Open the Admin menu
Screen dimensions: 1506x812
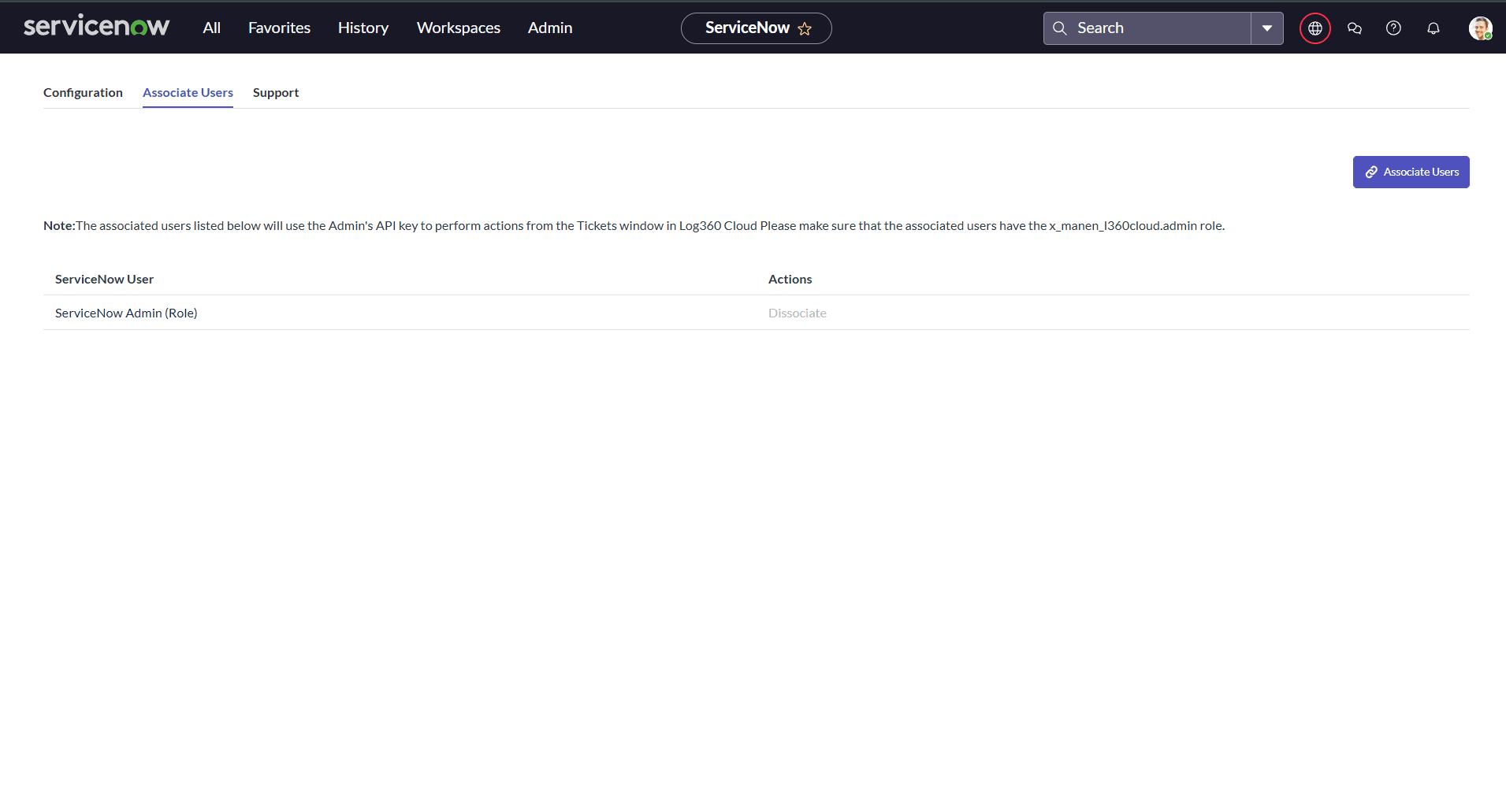pyautogui.click(x=550, y=28)
